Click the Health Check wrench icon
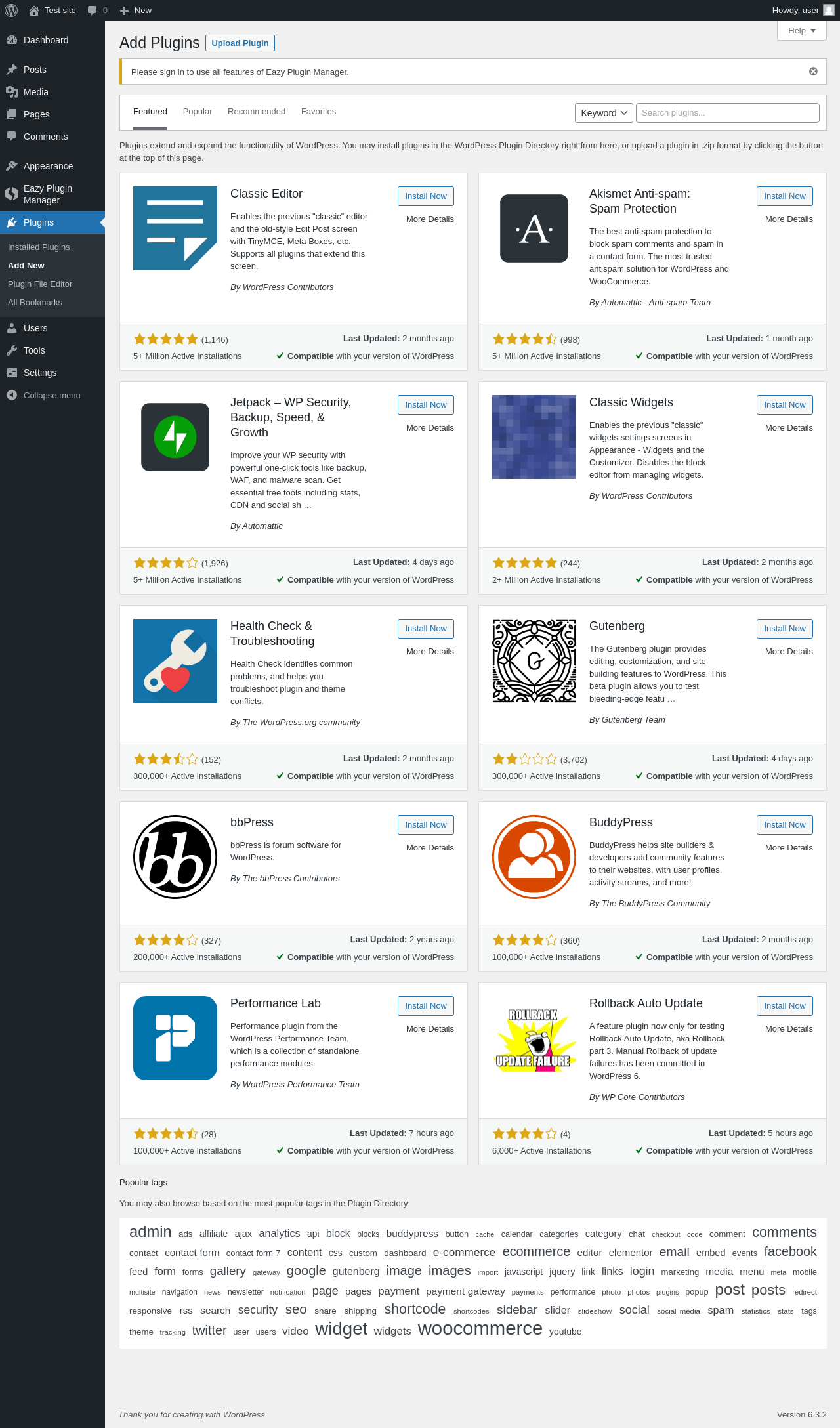The image size is (840, 1428). point(175,661)
